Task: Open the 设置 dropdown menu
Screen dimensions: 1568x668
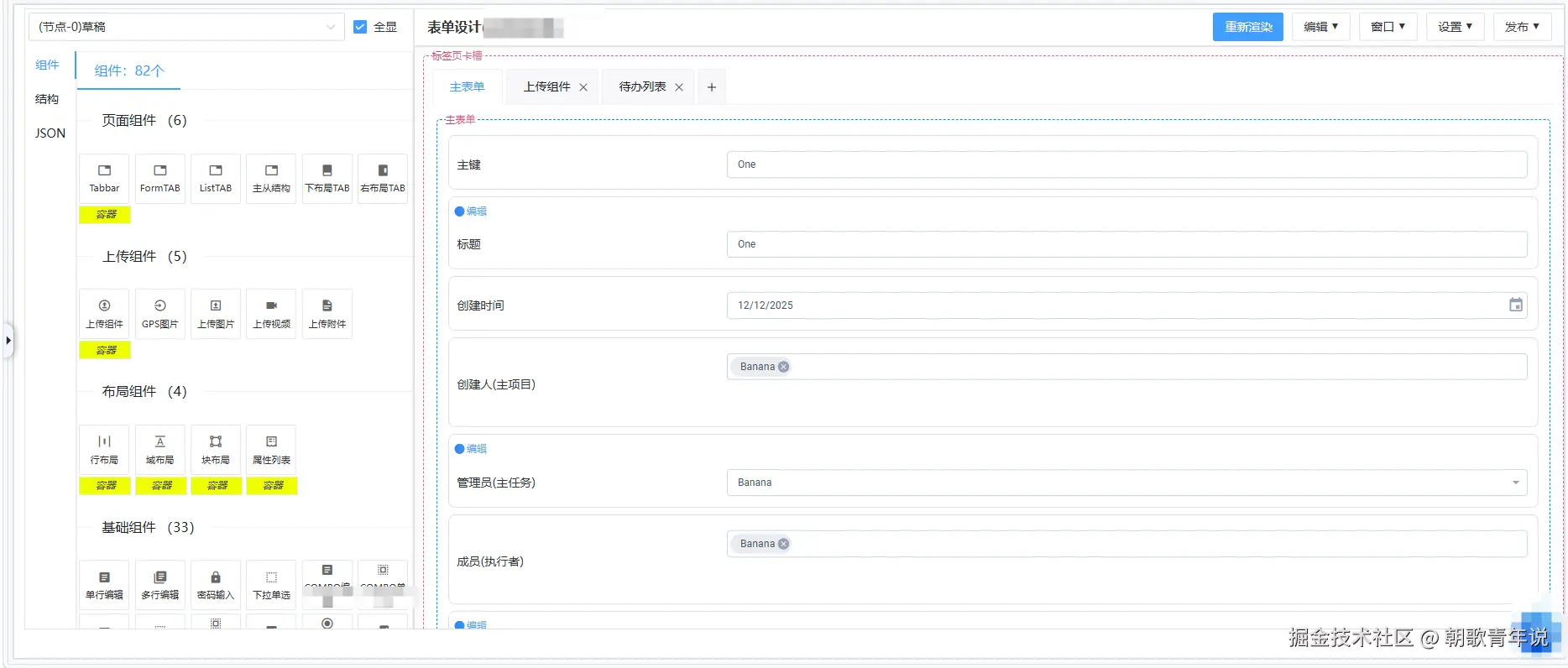Action: 1455,27
